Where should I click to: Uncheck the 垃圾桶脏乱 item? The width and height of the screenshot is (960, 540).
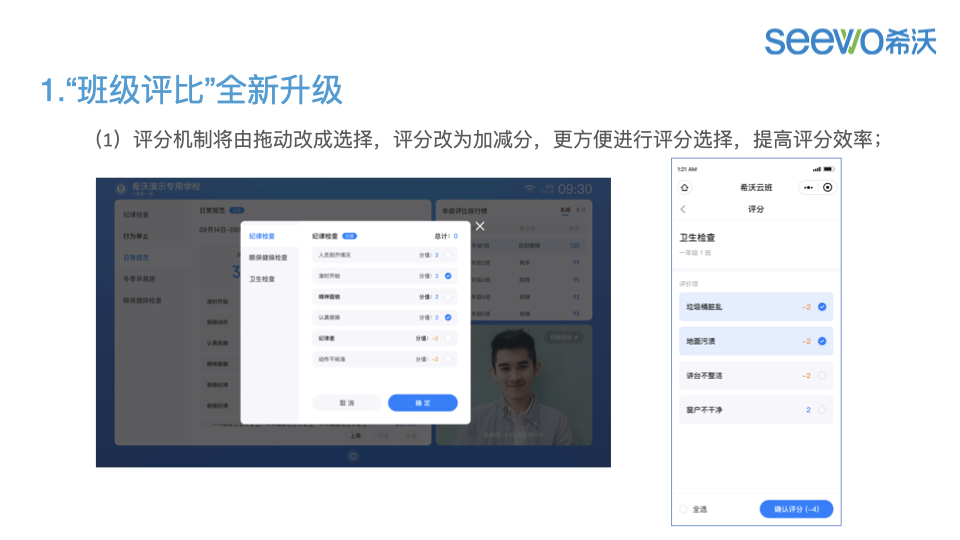[x=822, y=307]
